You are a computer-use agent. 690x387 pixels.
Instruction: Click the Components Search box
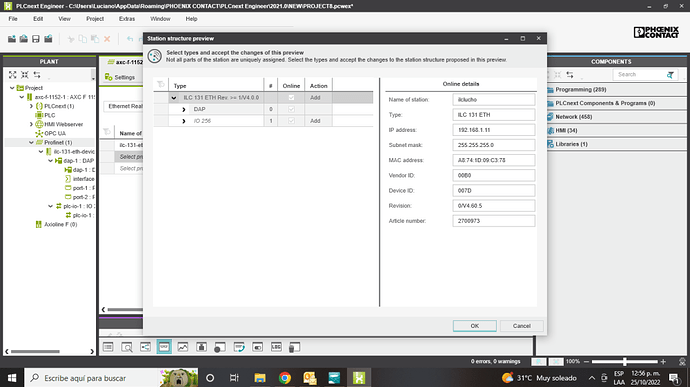[x=640, y=75]
